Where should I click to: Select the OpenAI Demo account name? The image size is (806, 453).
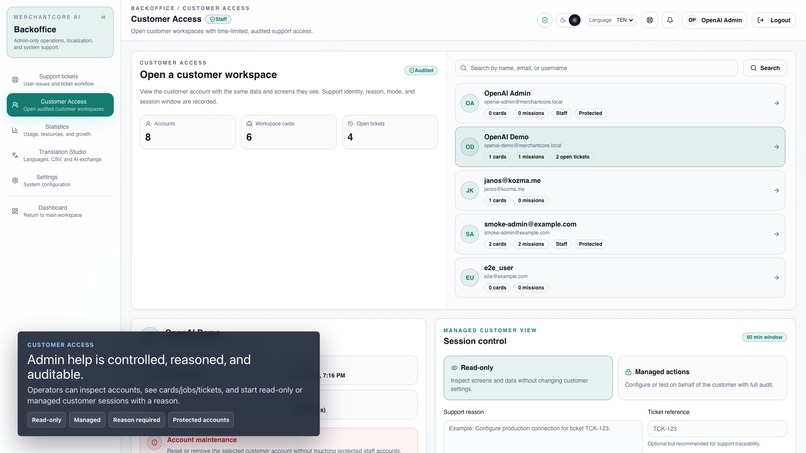coord(506,137)
